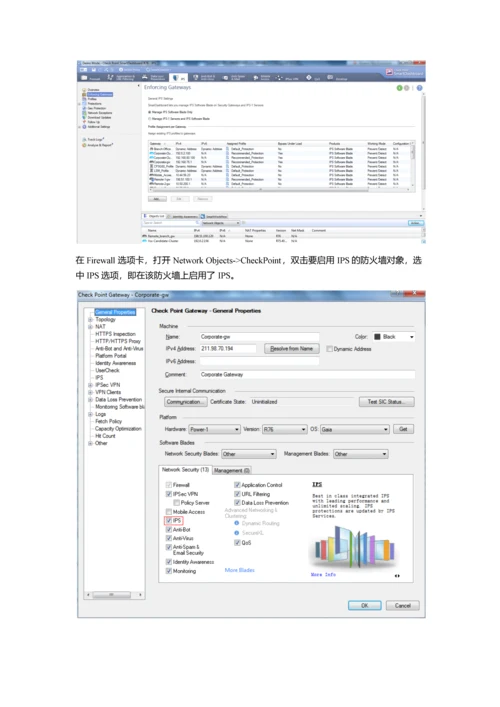Image resolution: width=500 pixels, height=707 pixels.
Task: Toggle the Anti-Bot checkbox
Action: (169, 530)
